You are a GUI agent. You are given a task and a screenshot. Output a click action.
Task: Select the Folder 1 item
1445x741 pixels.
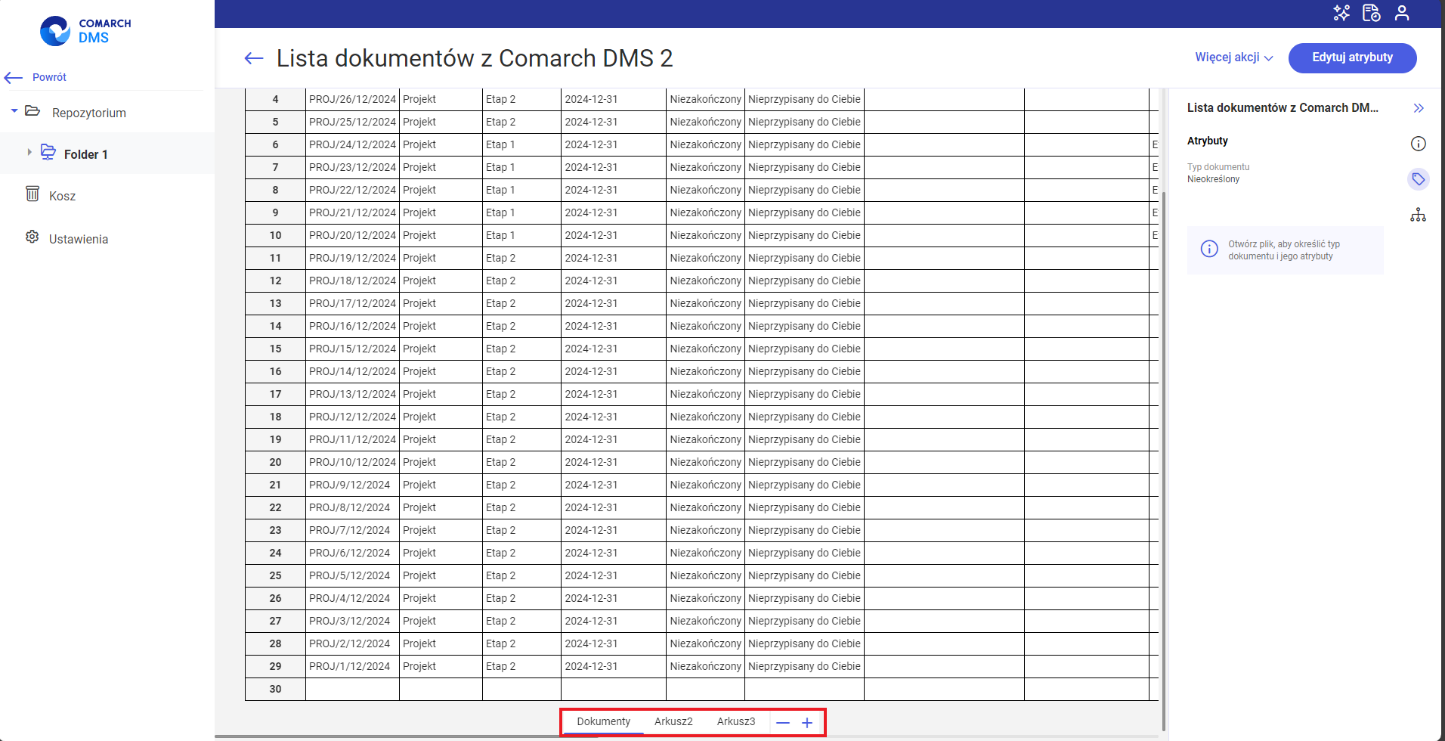[86, 154]
